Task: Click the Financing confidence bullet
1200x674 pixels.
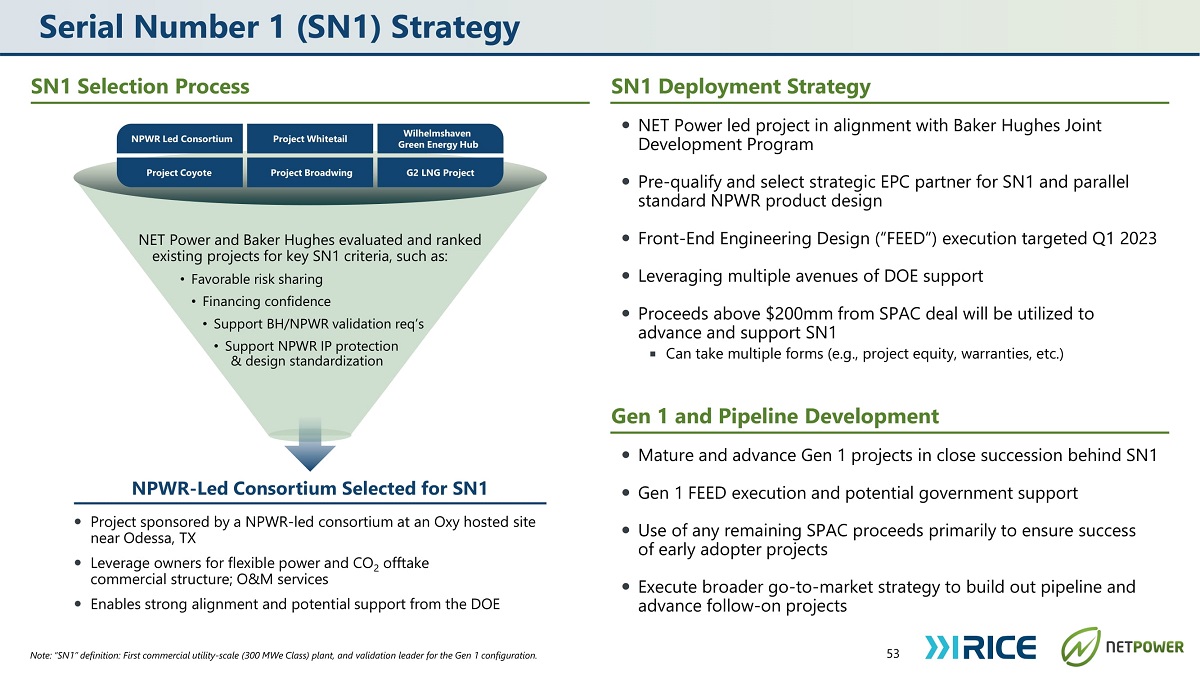Action: (x=260, y=301)
